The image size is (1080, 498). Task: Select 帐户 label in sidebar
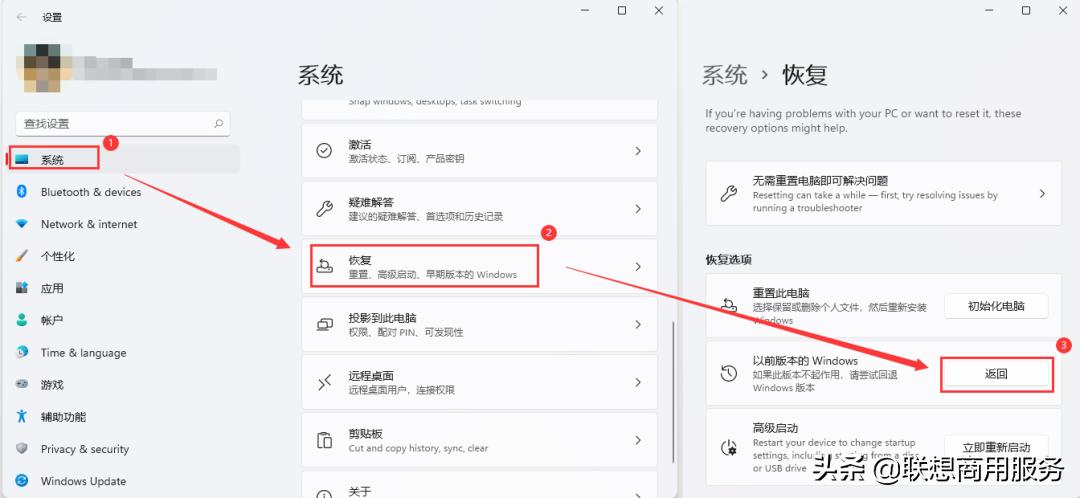tap(52, 320)
